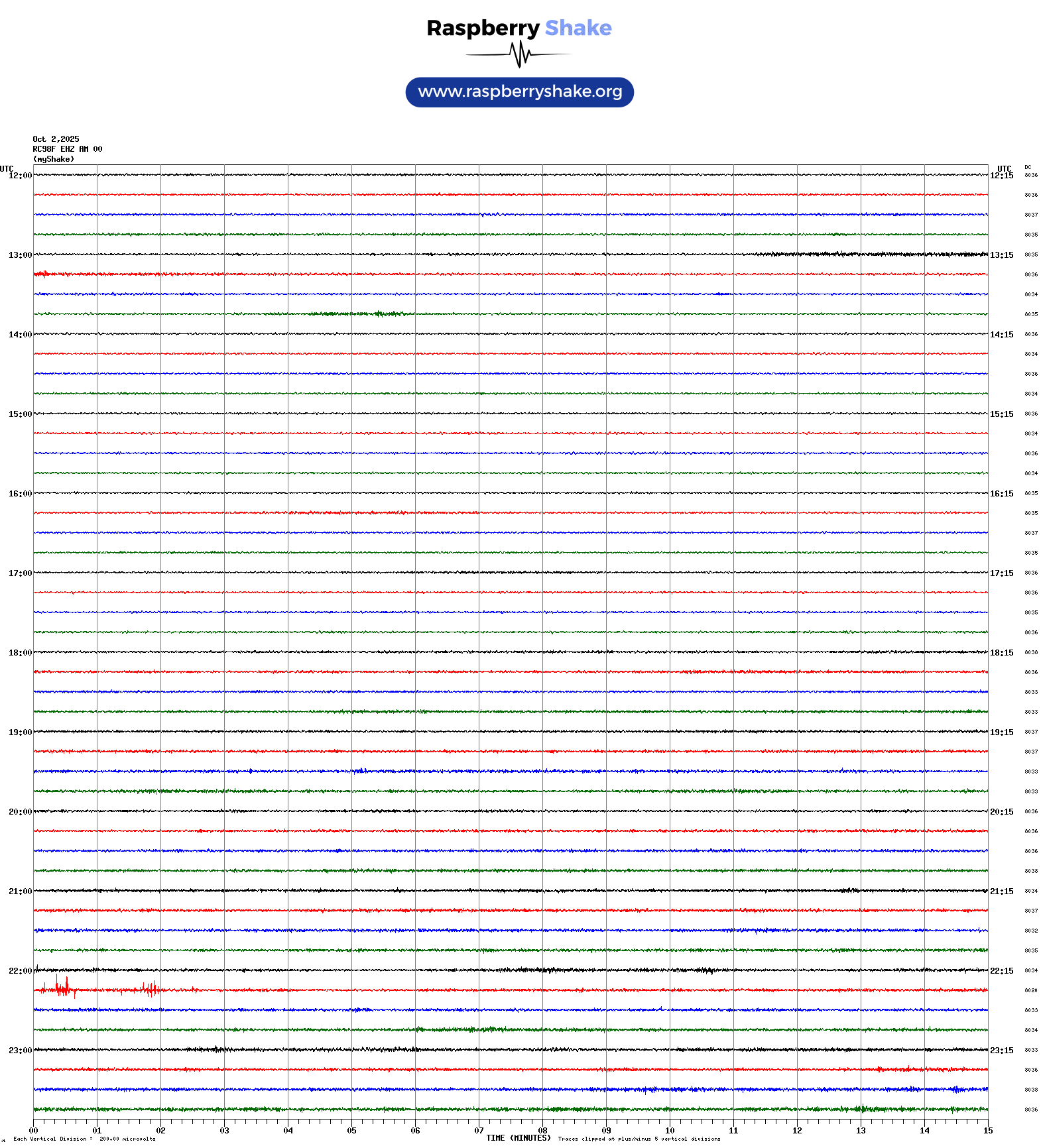The width and height of the screenshot is (1041, 1148).
Task: Open the www.raspberryshake.org link
Action: click(520, 91)
